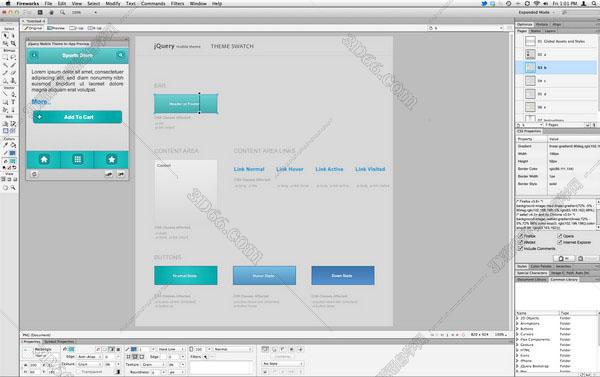Switch to the Layers panel tab
Image resolution: width=600 pixels, height=377 pixels.
[x=550, y=31]
